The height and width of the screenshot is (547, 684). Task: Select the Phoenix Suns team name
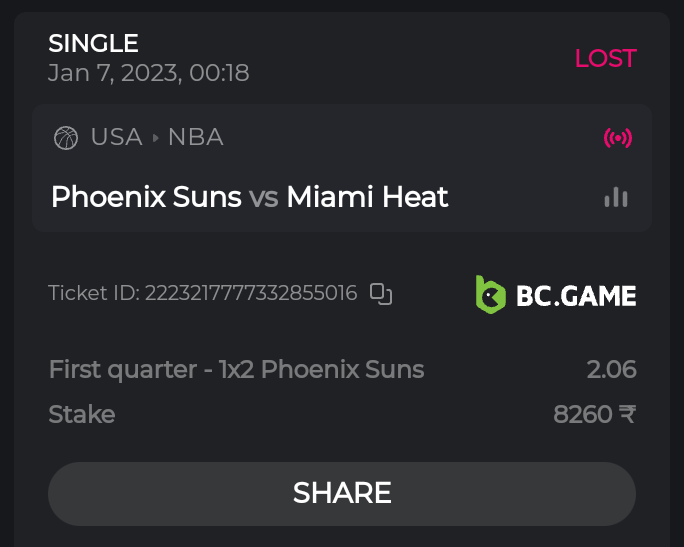pyautogui.click(x=146, y=197)
